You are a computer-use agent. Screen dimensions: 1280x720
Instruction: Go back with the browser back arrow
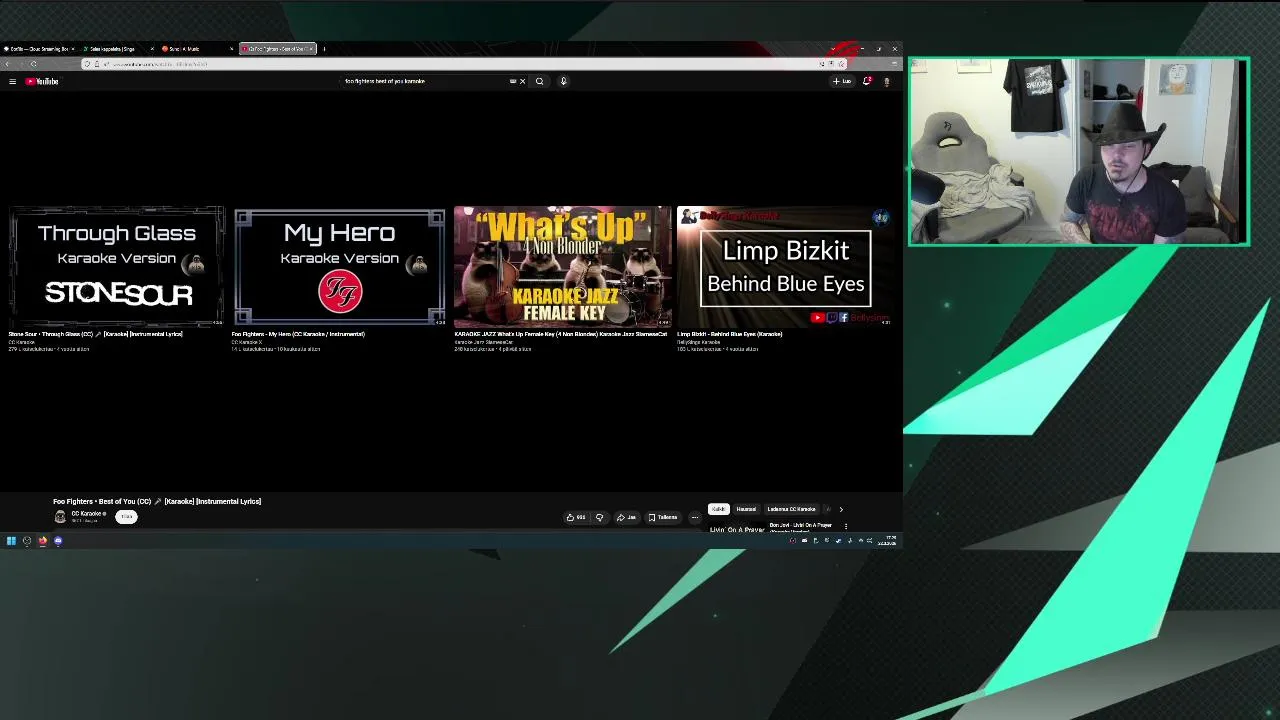click(7, 64)
